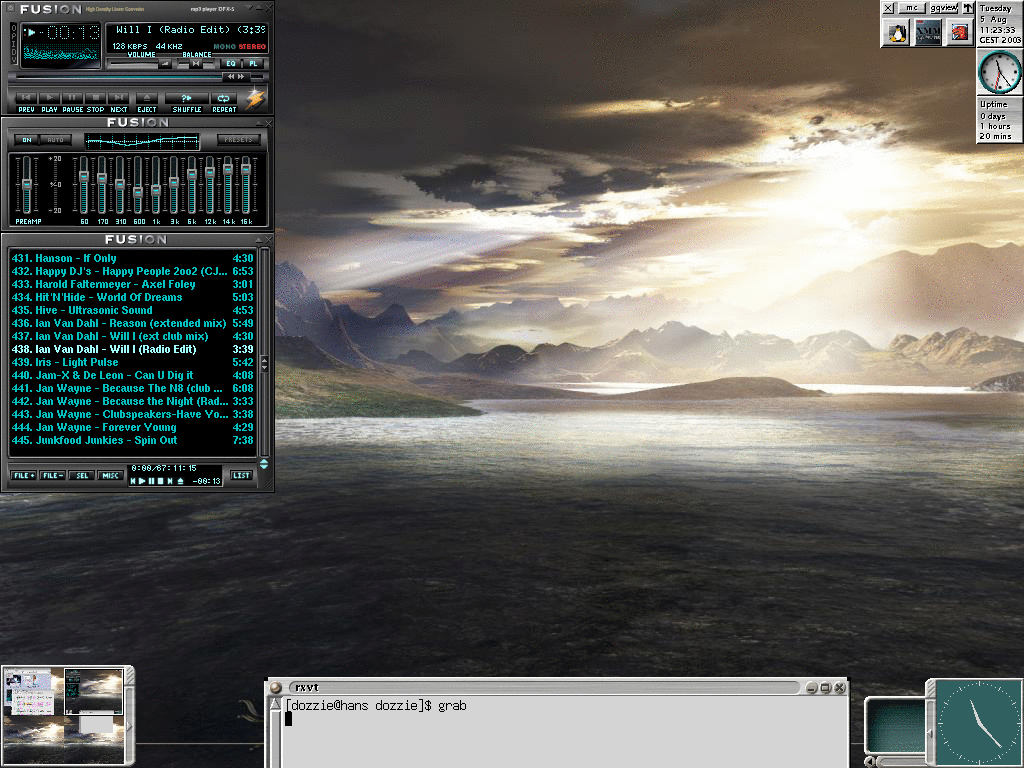Viewport: 1024px width, 768px height.
Task: Launch mc from the desktop panel
Action: (912, 8)
